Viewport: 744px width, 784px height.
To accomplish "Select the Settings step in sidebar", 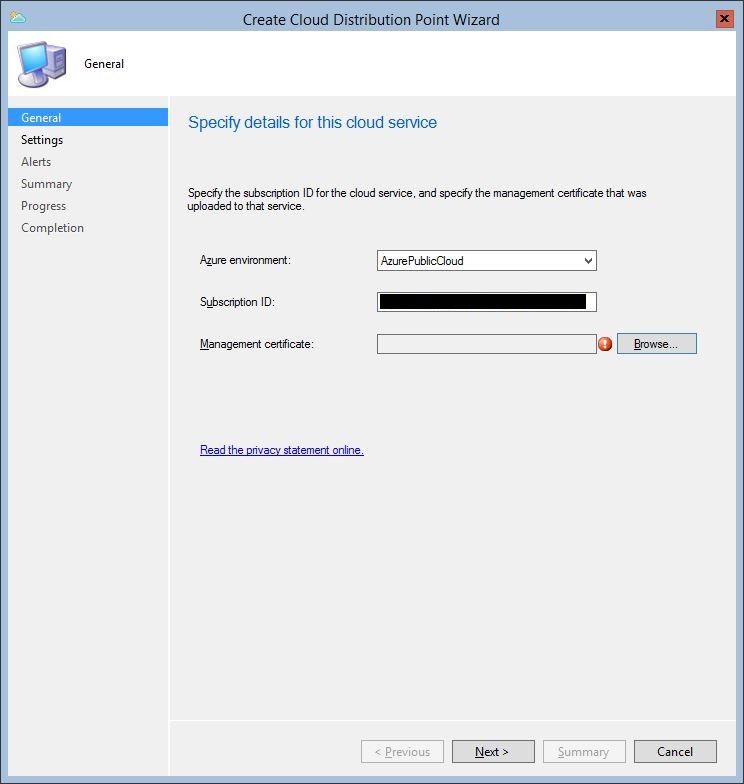I will point(42,140).
